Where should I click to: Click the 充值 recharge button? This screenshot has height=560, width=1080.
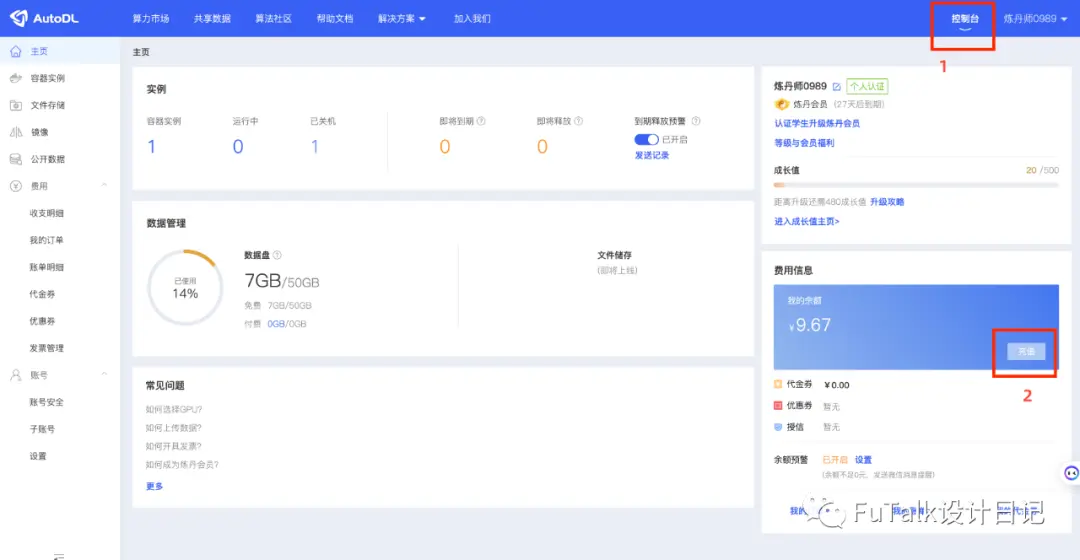point(1026,351)
